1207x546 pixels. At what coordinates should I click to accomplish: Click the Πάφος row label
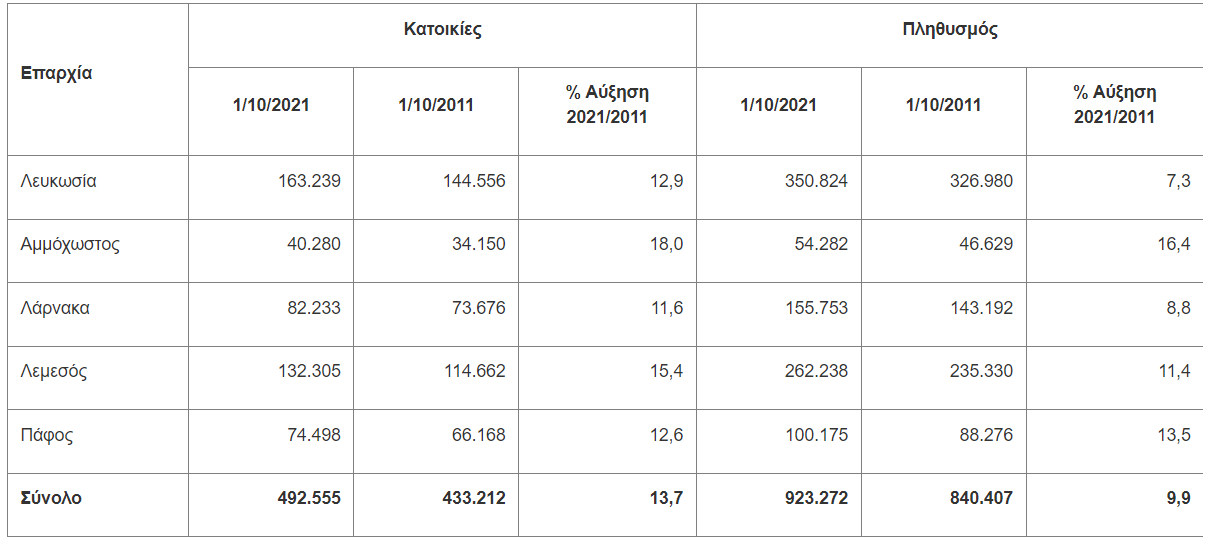tap(47, 435)
